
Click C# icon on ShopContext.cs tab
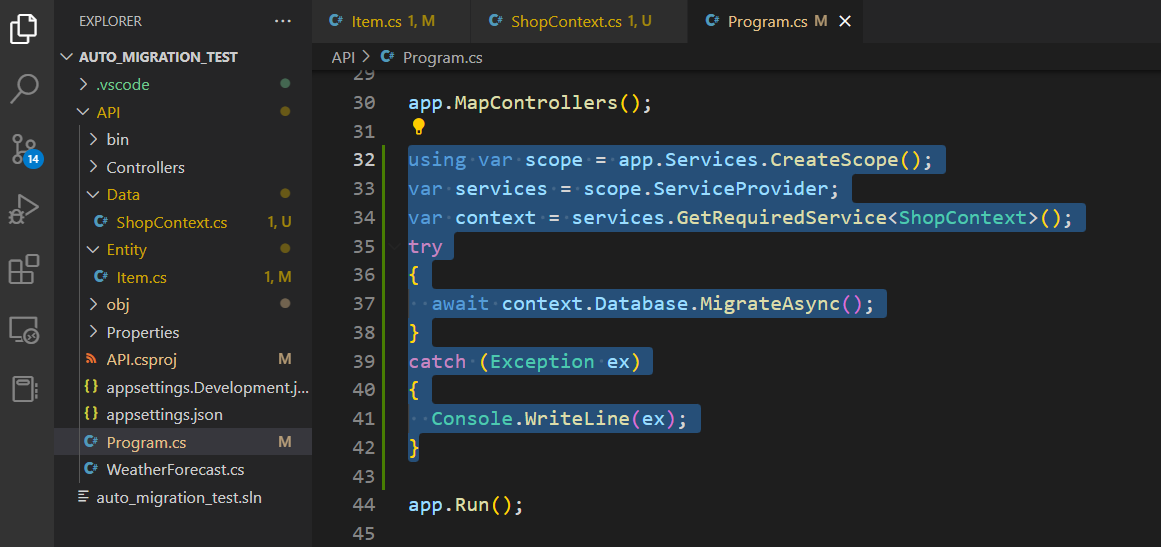497,21
